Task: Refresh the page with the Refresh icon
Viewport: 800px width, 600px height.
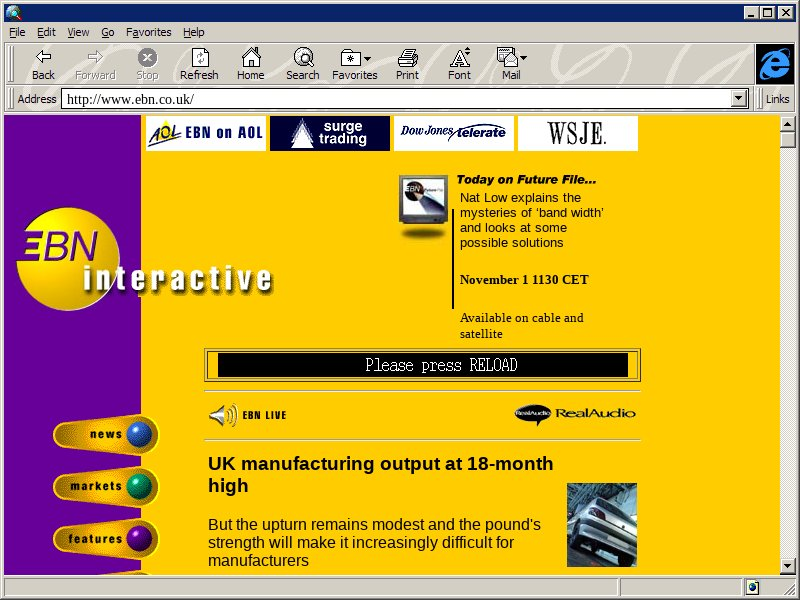Action: point(199,64)
